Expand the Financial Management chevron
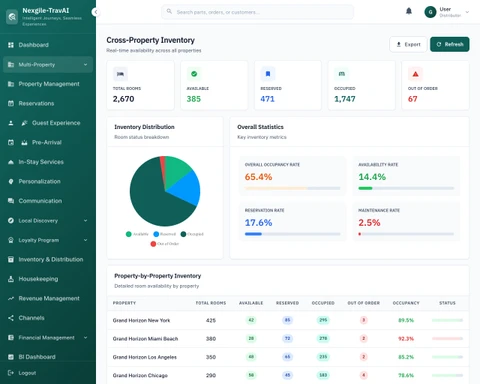The image size is (480, 384). pyautogui.click(x=85, y=337)
